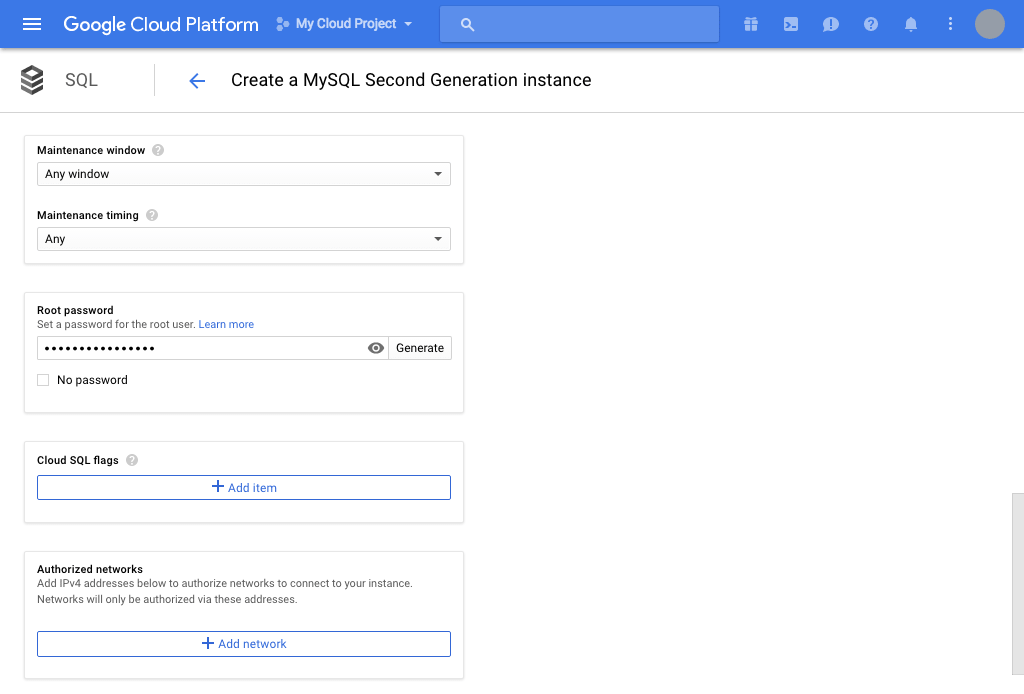Click the Root password heading

[75, 310]
